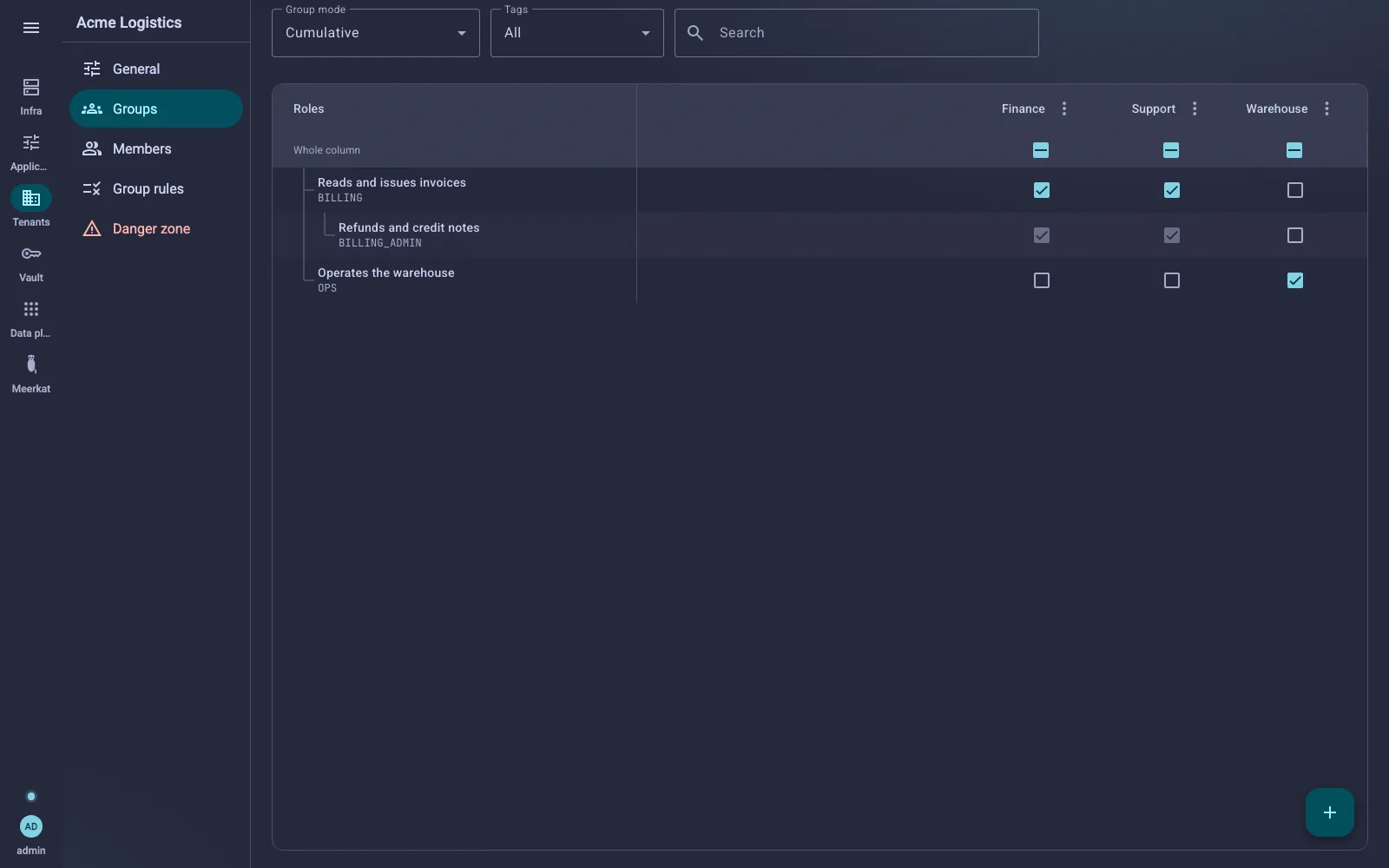The height and width of the screenshot is (868, 1389).
Task: Open the Applications sidebar icon
Action: pyautogui.click(x=31, y=142)
